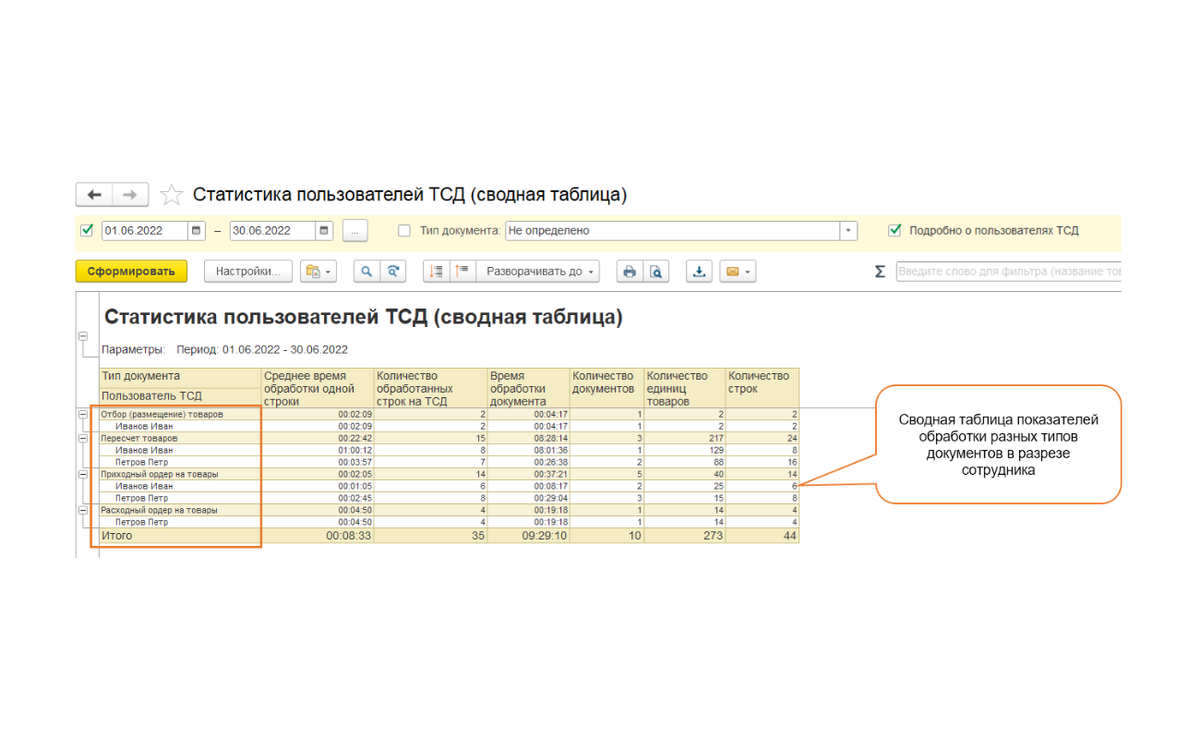Screen dimensions: 1200x739
Task: Click Среднее время обработки одной строки header
Action: 318,388
